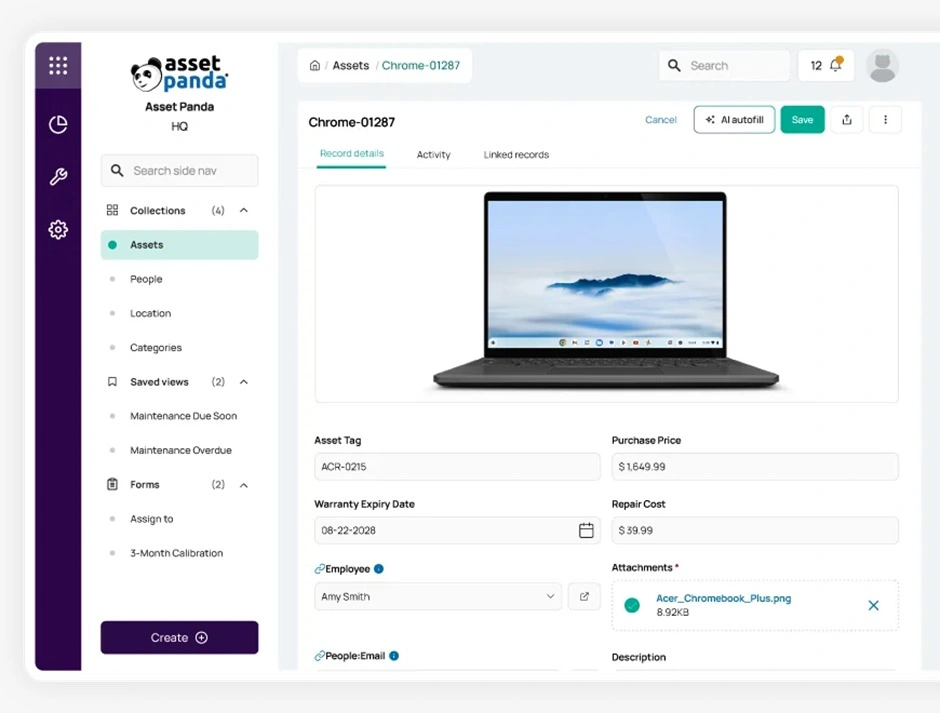Image resolution: width=940 pixels, height=713 pixels.
Task: Click the Create button in sidebar
Action: pos(179,637)
